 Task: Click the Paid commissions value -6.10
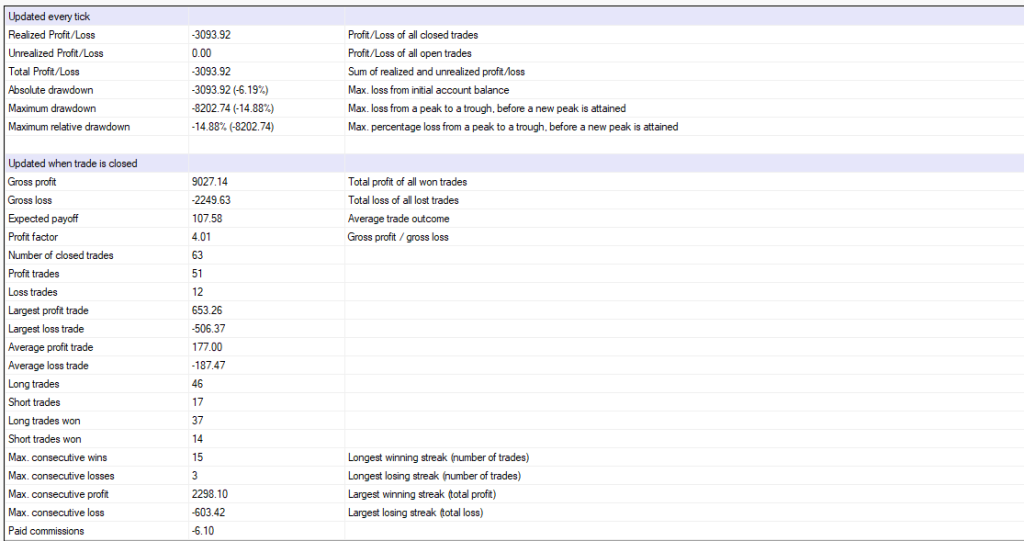(202, 531)
